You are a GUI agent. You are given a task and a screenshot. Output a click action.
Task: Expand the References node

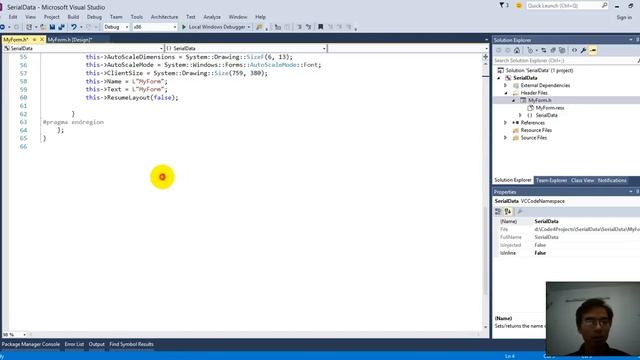click(x=506, y=123)
